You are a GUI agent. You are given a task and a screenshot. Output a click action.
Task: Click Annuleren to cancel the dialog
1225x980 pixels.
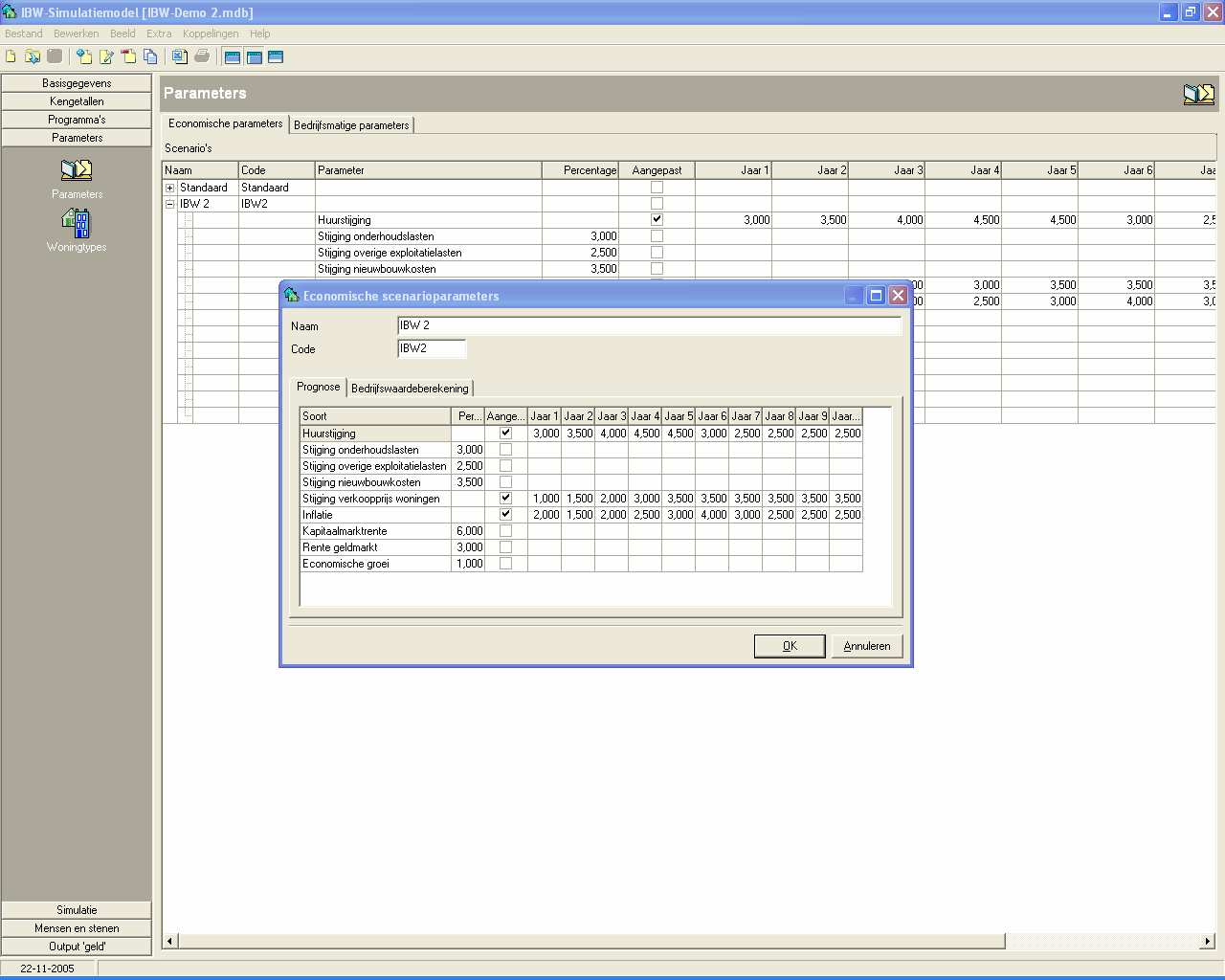(x=867, y=646)
